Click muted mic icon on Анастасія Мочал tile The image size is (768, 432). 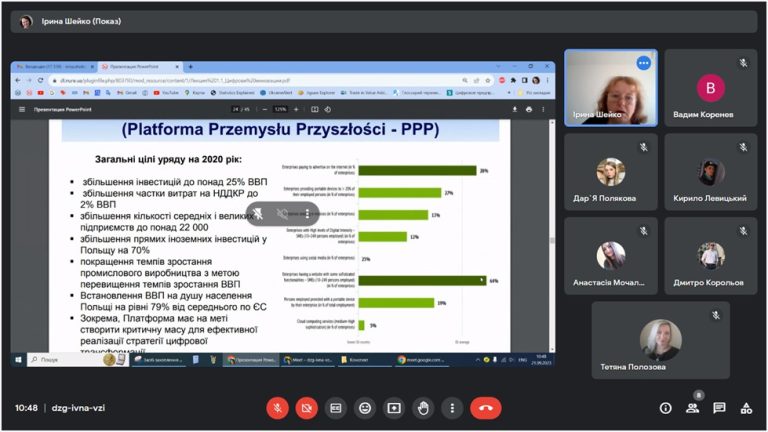point(644,231)
